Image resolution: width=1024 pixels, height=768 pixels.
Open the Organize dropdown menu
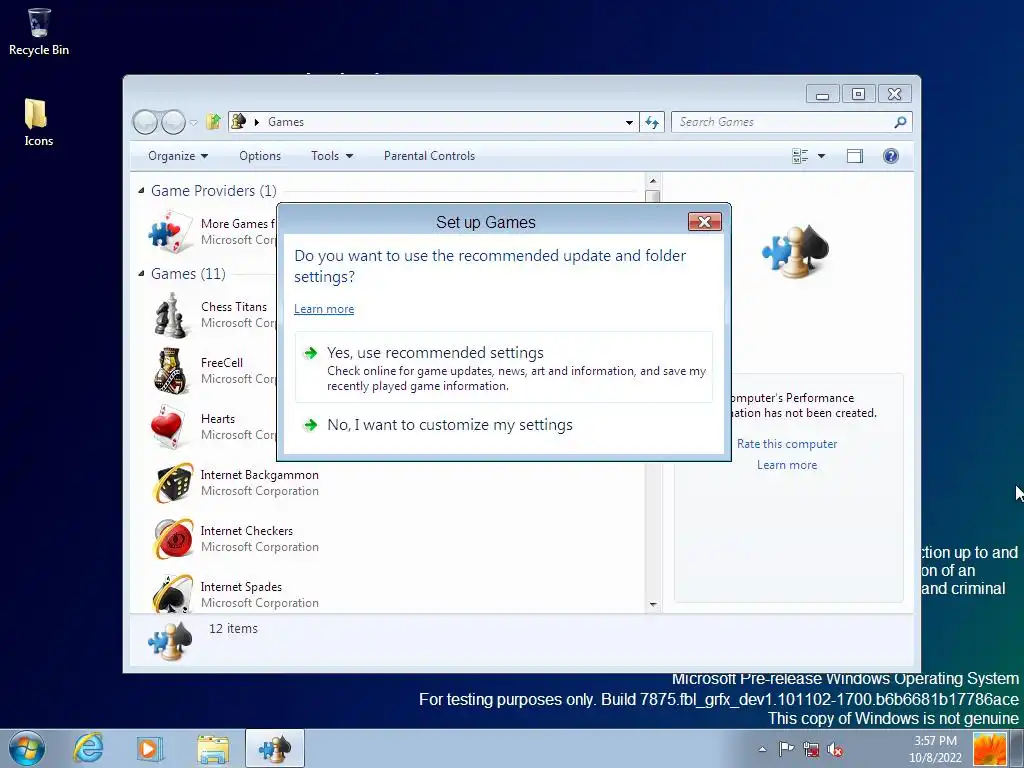178,156
